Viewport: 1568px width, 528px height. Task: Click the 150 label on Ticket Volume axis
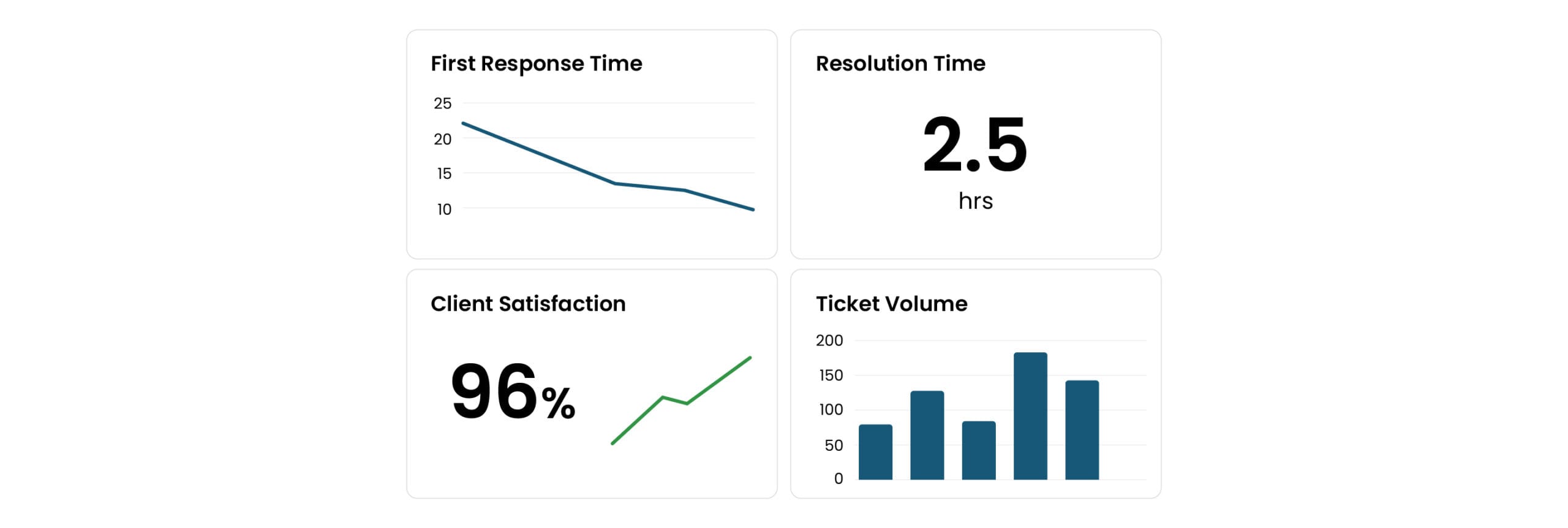pos(830,375)
